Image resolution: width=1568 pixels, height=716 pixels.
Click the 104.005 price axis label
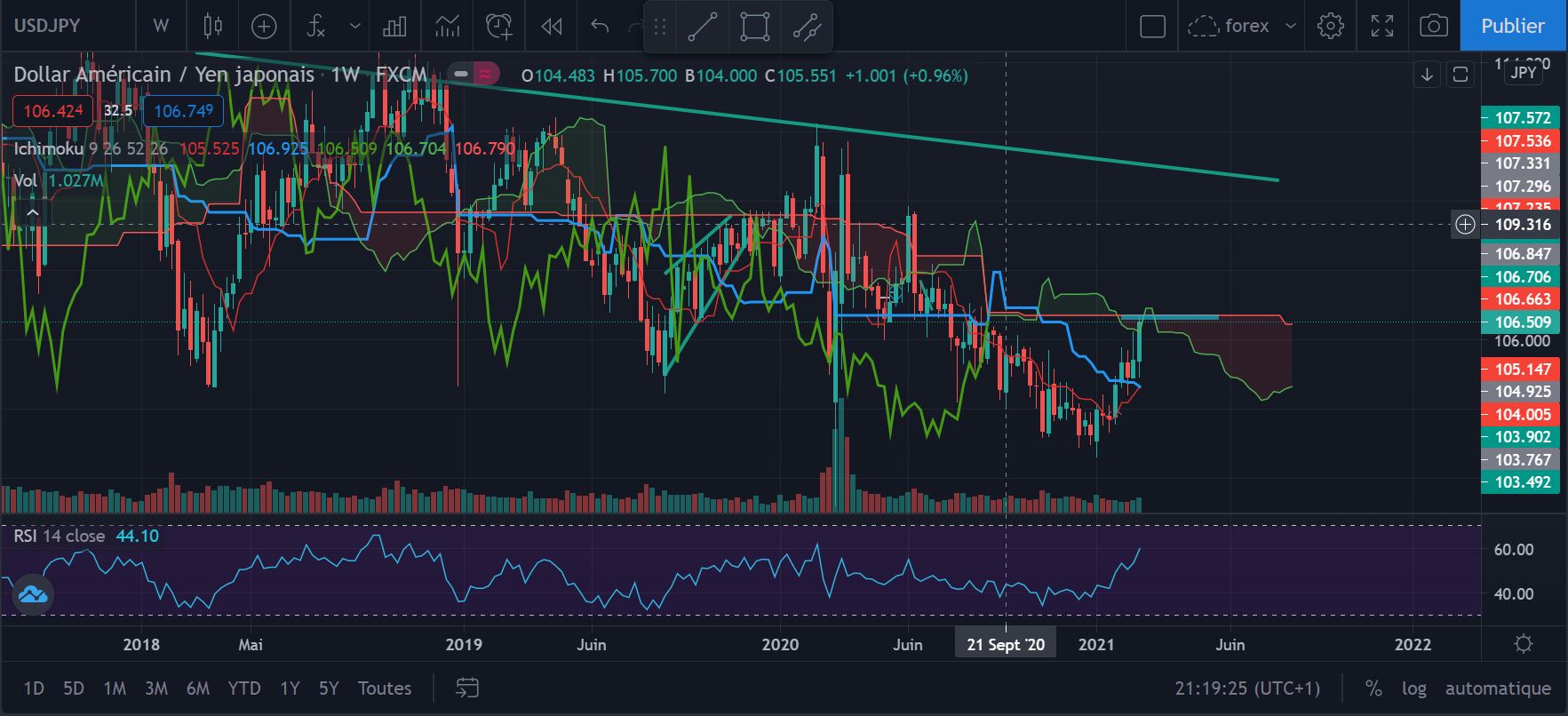(x=1522, y=415)
